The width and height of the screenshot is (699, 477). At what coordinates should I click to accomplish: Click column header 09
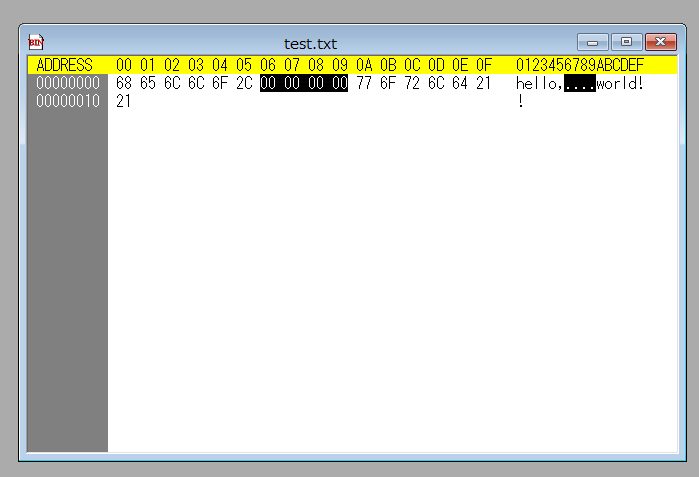(x=340, y=65)
